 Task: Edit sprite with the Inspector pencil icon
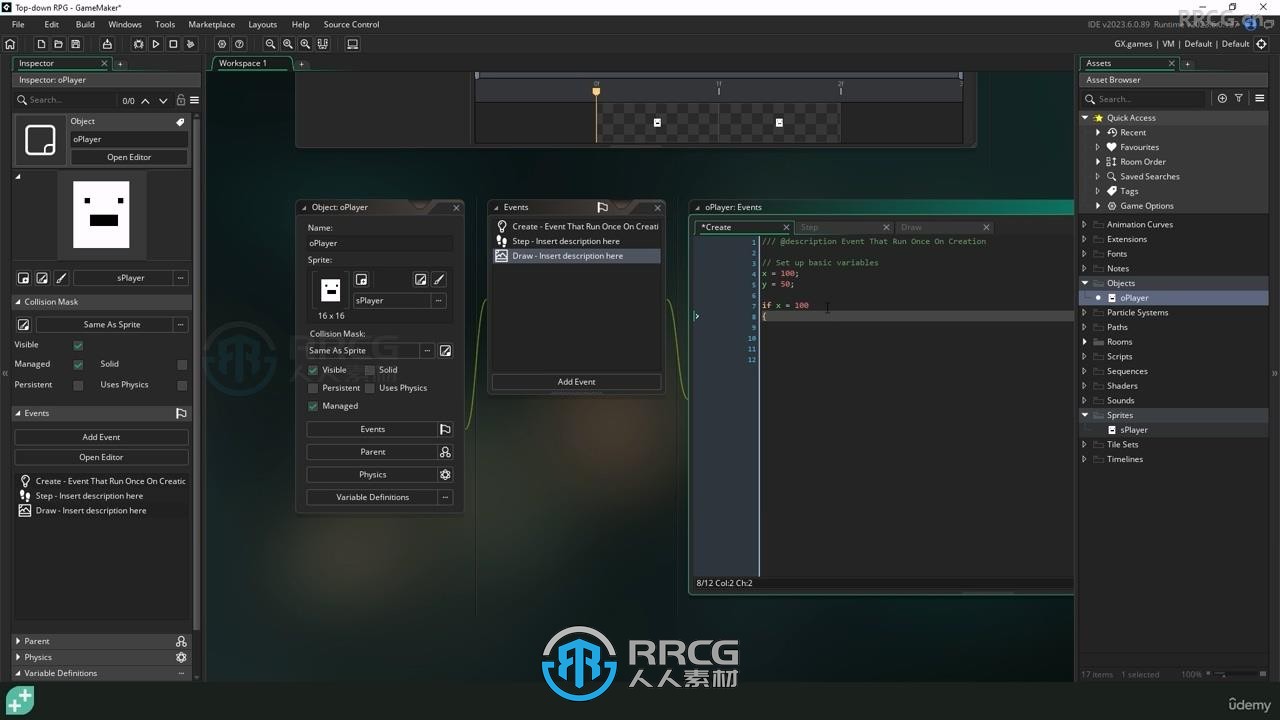tap(42, 278)
